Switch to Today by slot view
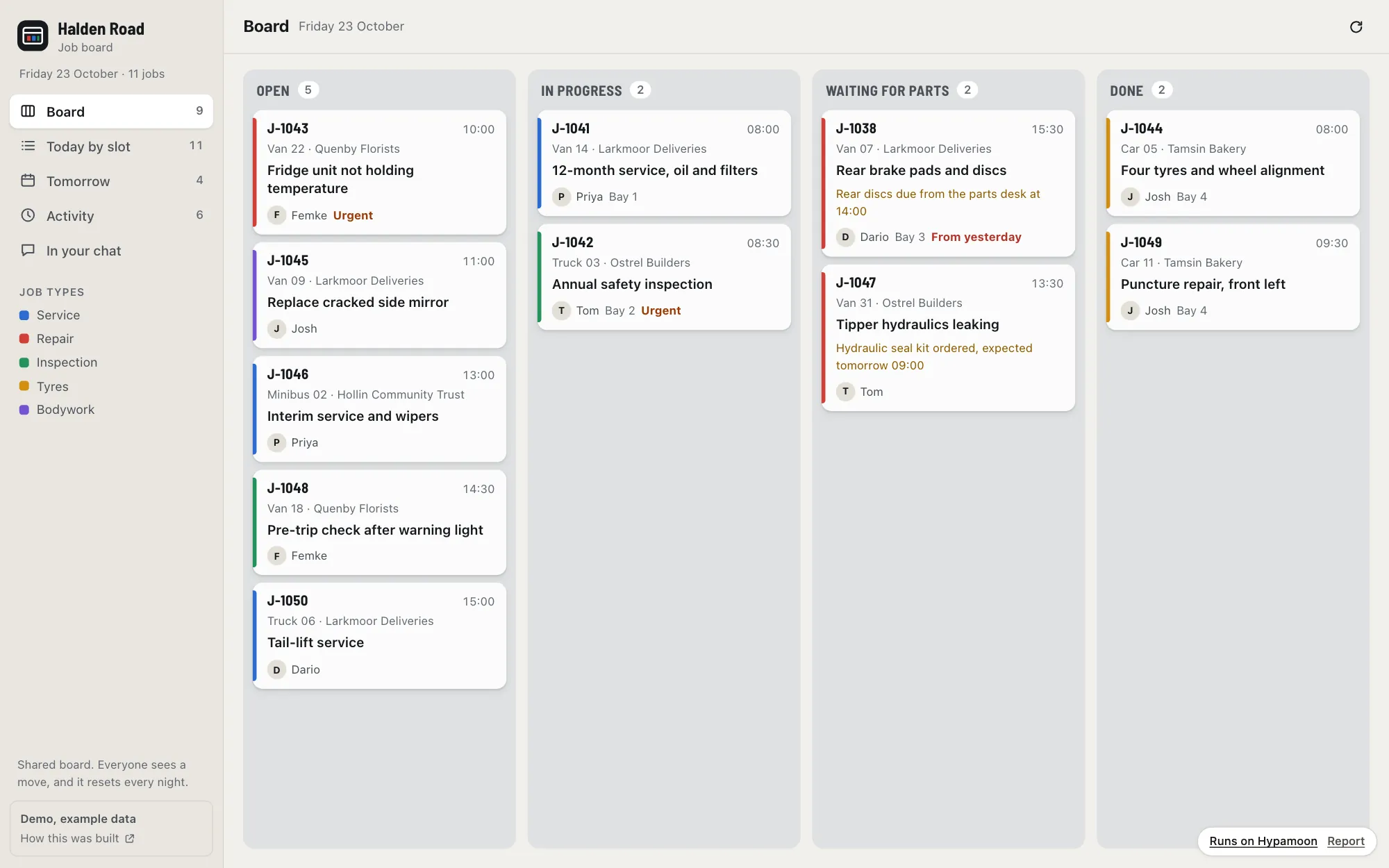This screenshot has width=1389, height=868. click(111, 146)
